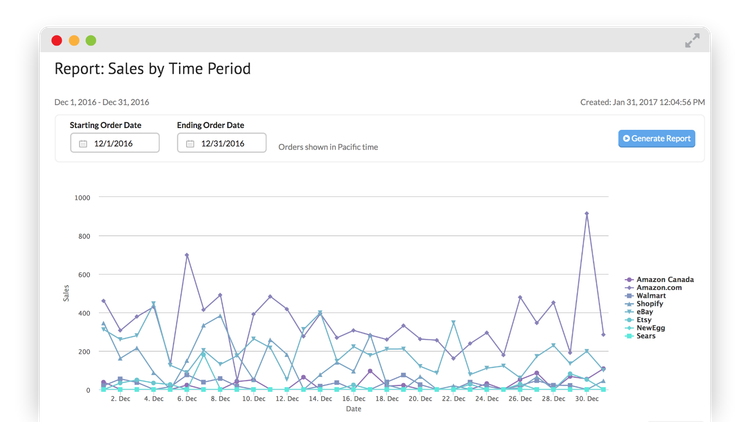Toggle eBay series in legend

pos(639,311)
